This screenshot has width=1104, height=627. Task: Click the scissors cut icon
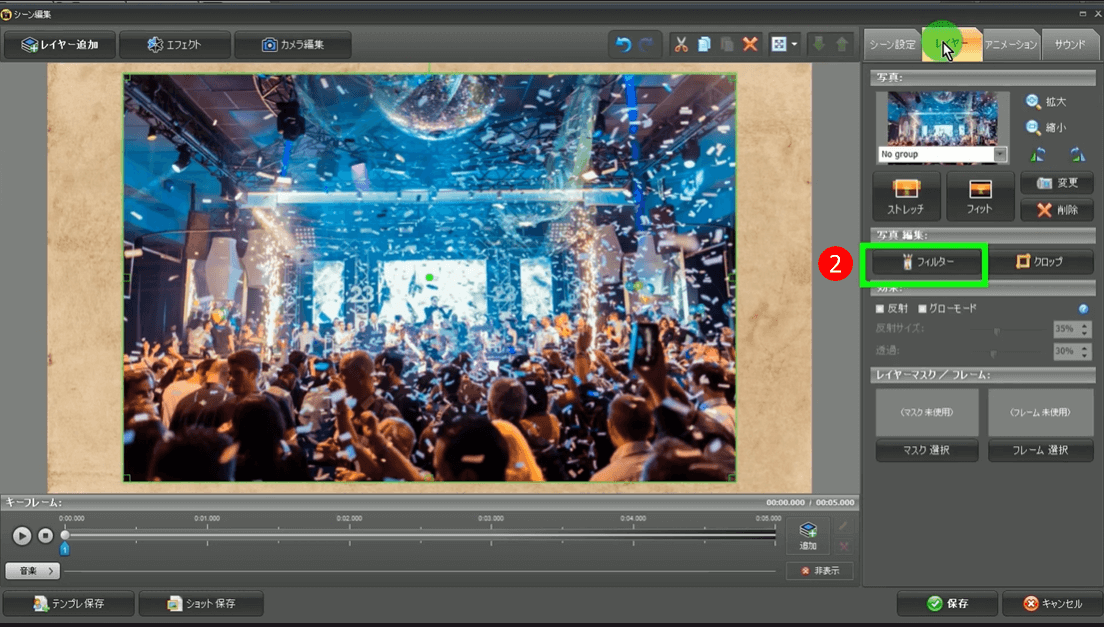coord(681,45)
